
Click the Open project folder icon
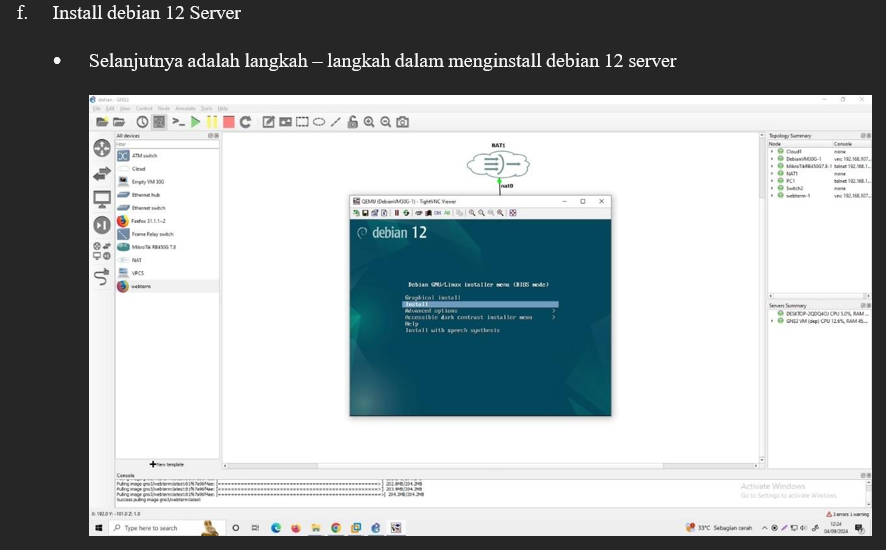[119, 122]
